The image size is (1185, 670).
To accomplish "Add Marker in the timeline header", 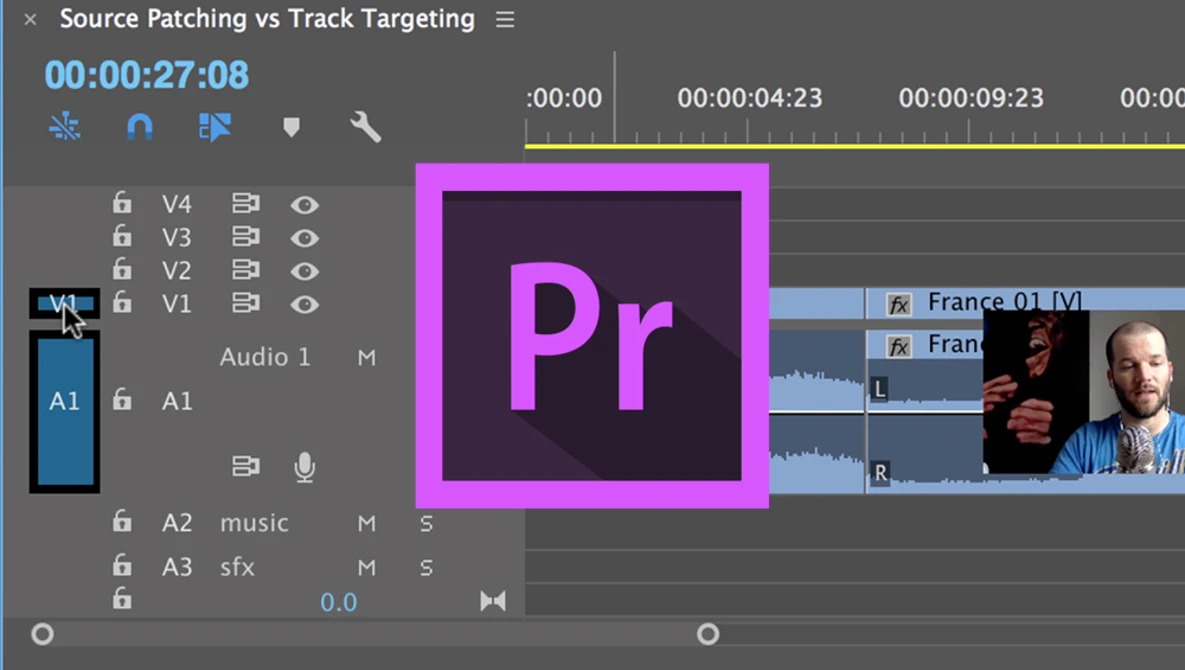I will click(x=291, y=127).
